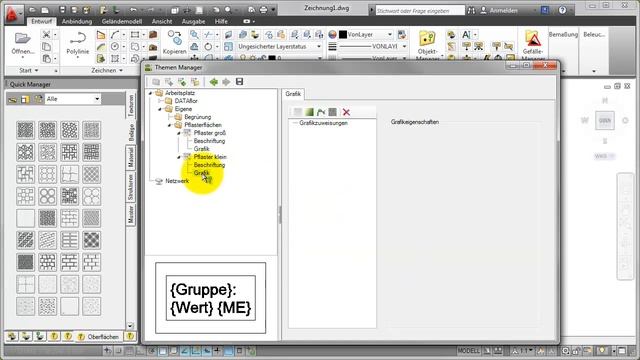
Task: Click the gray hatch icon in Grafik toolbar
Action: [333, 112]
